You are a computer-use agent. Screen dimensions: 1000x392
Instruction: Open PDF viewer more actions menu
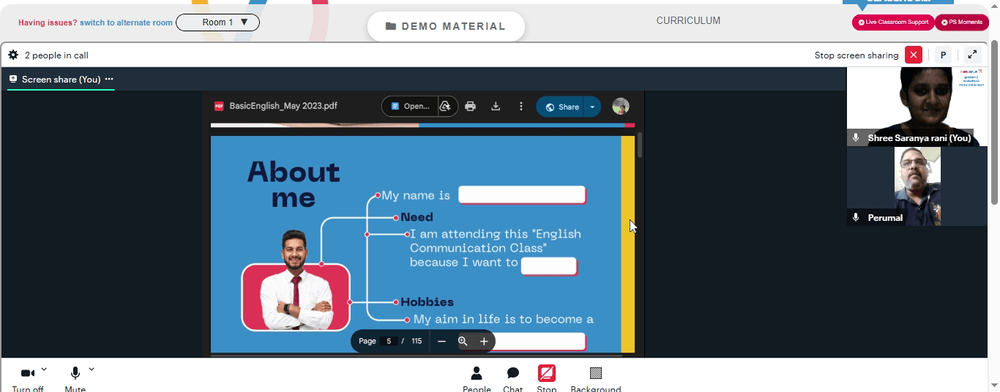pyautogui.click(x=520, y=106)
